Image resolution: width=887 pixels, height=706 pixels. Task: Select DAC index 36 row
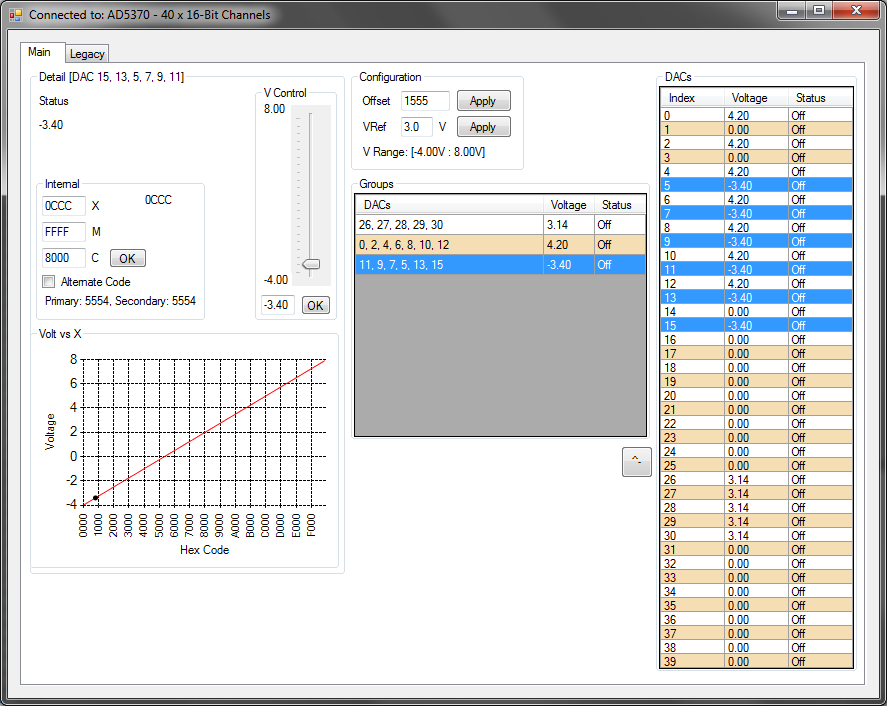click(756, 619)
